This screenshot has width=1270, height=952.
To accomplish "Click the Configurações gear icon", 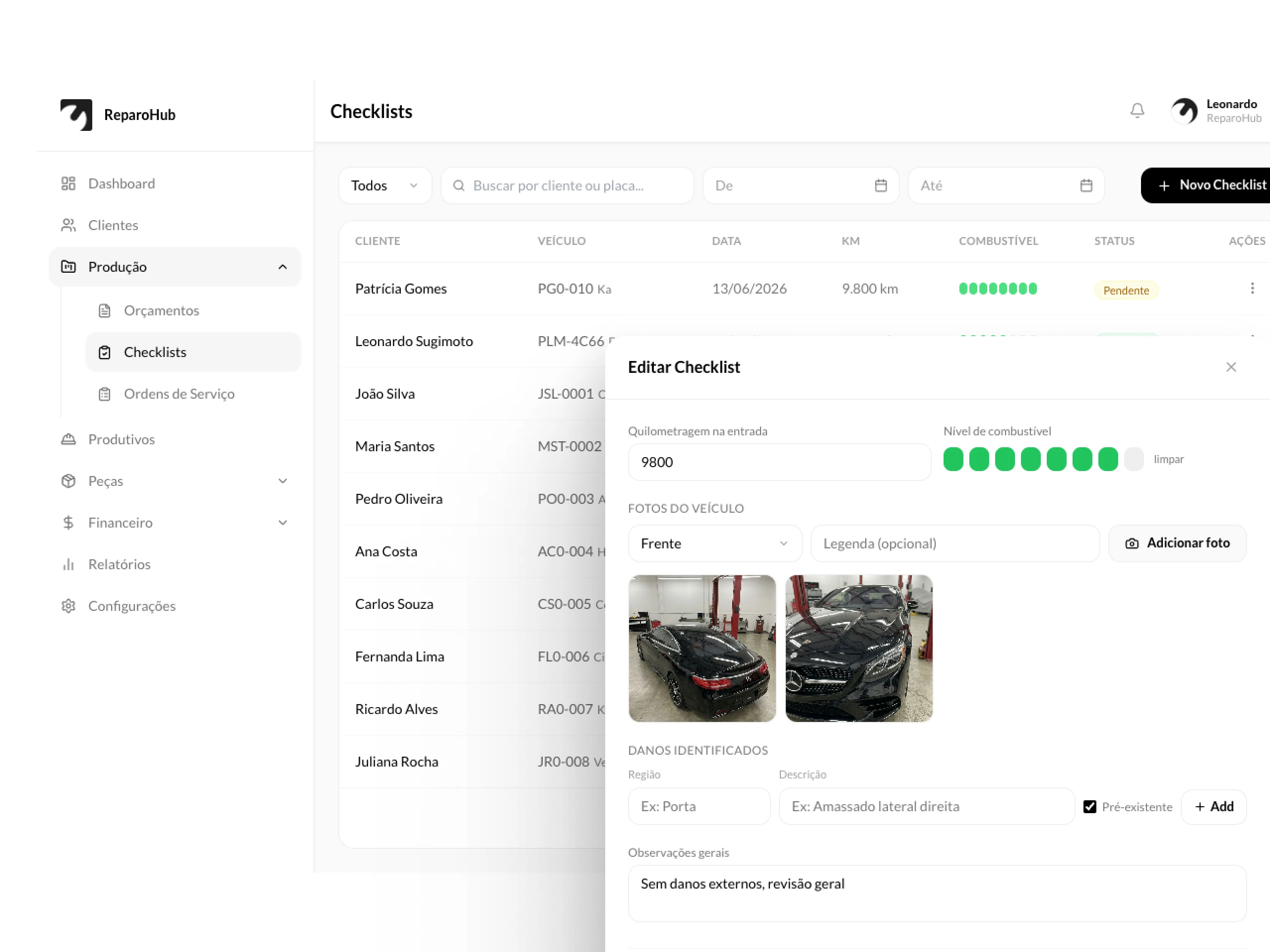I will (x=68, y=606).
